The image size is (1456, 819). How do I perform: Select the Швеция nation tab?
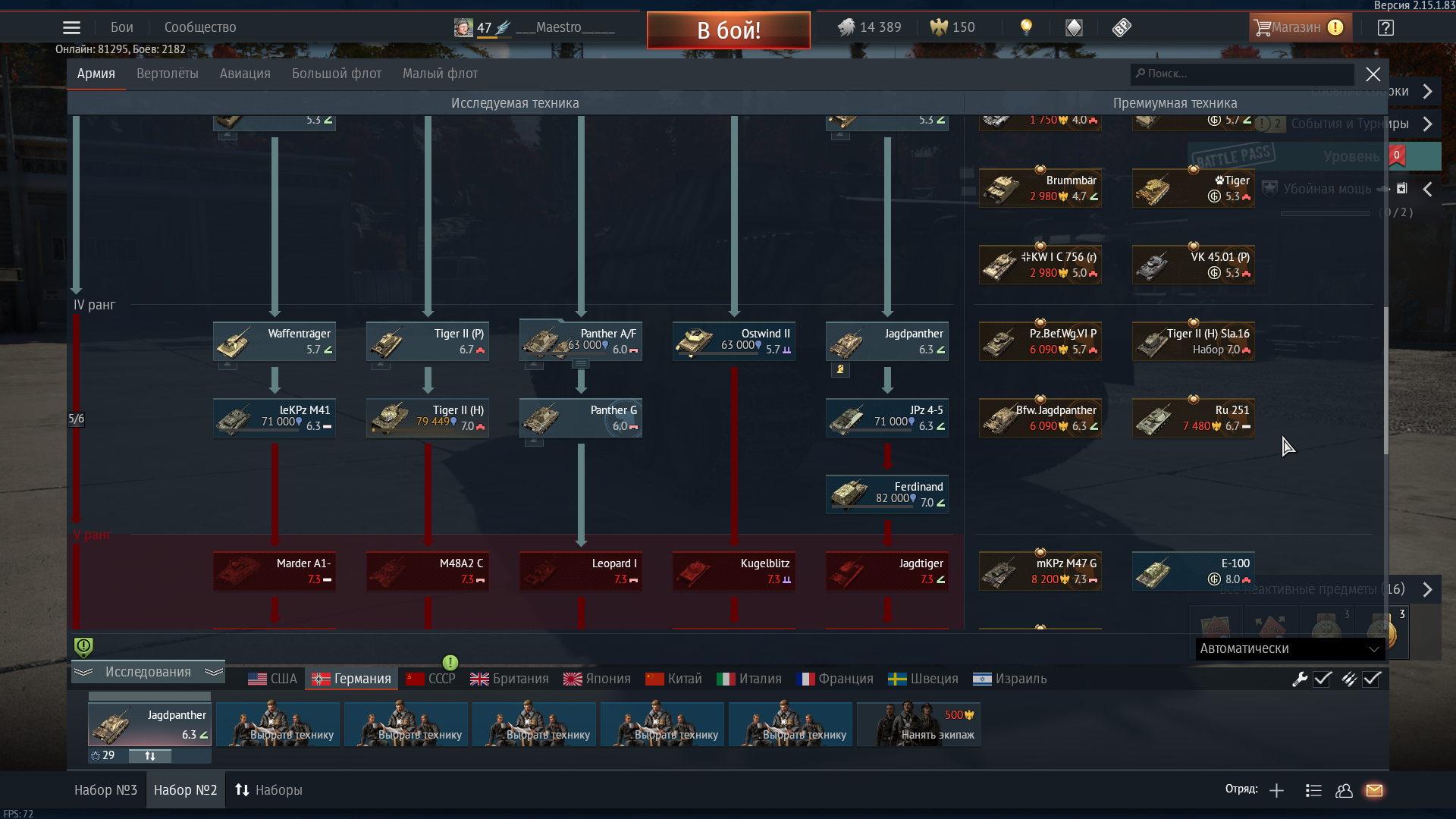(923, 679)
